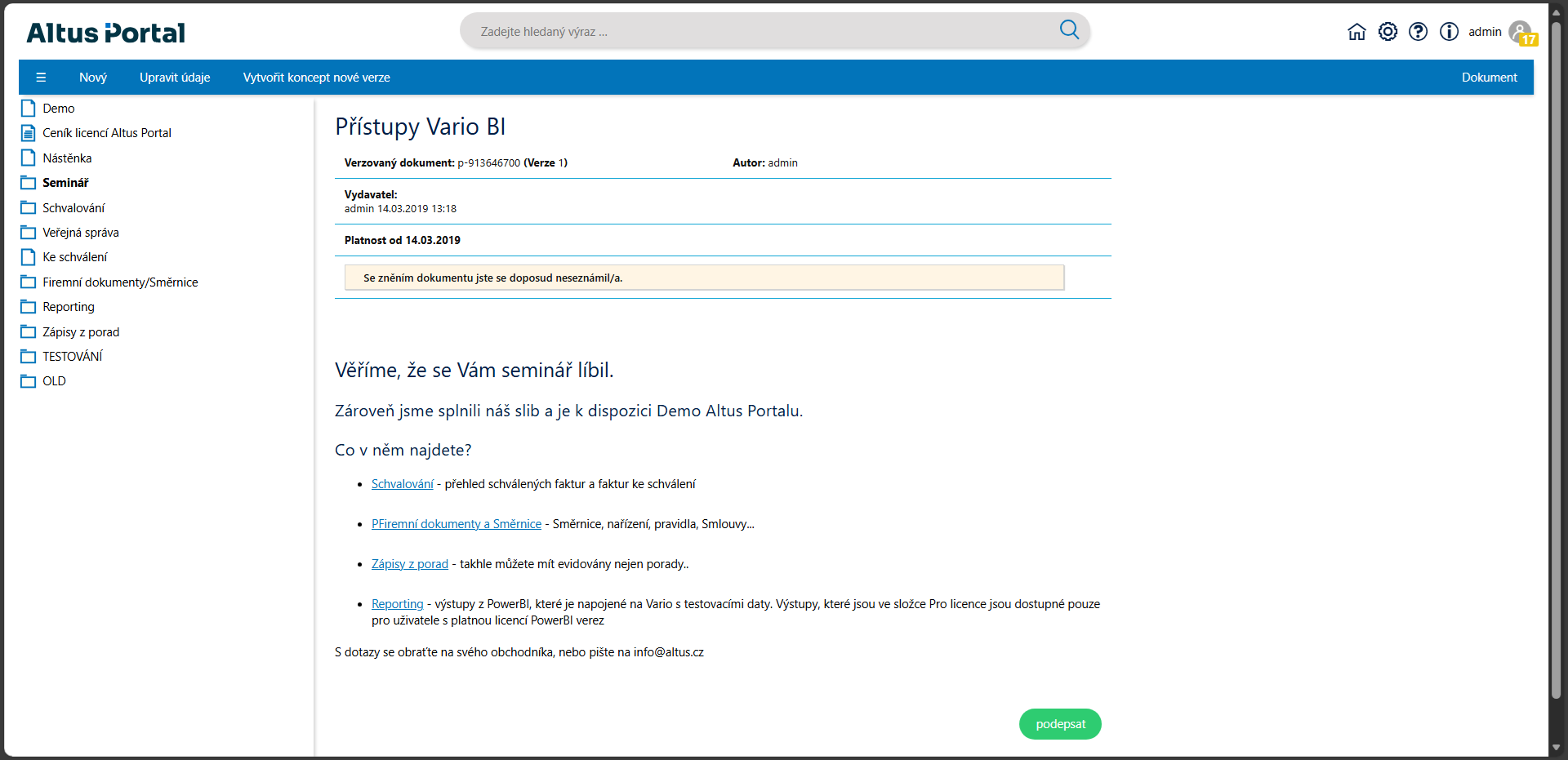
Task: Click the Ceník licencí document icon
Action: click(29, 133)
